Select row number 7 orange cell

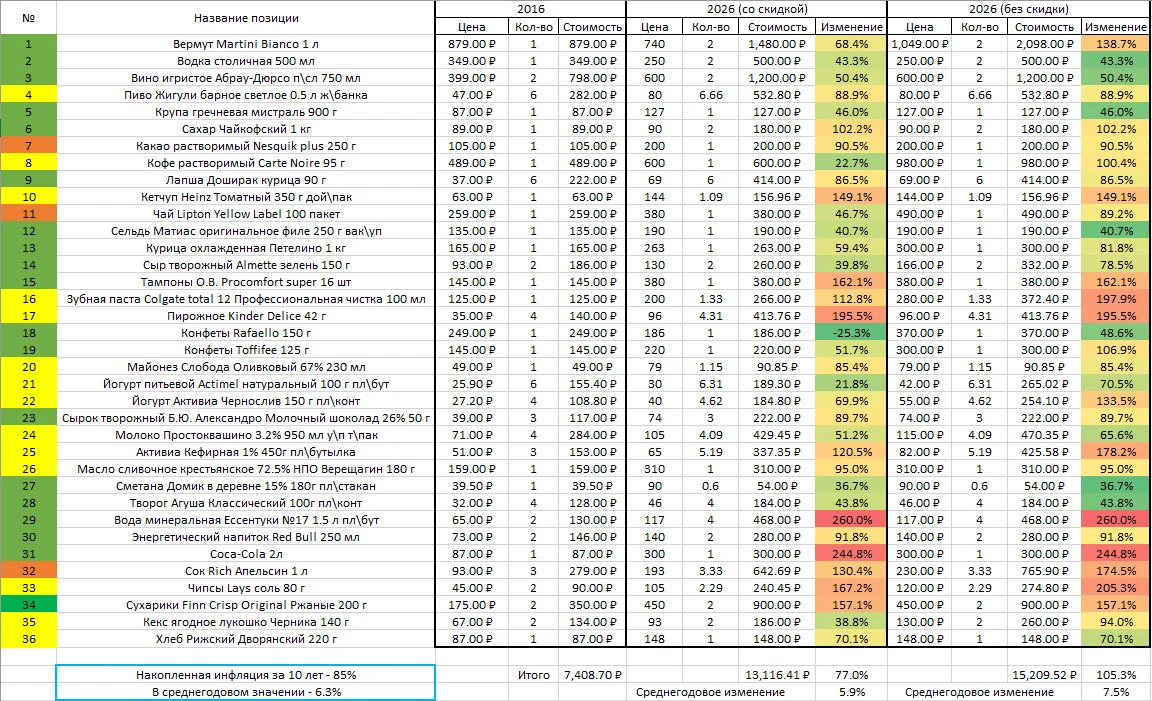coord(29,146)
